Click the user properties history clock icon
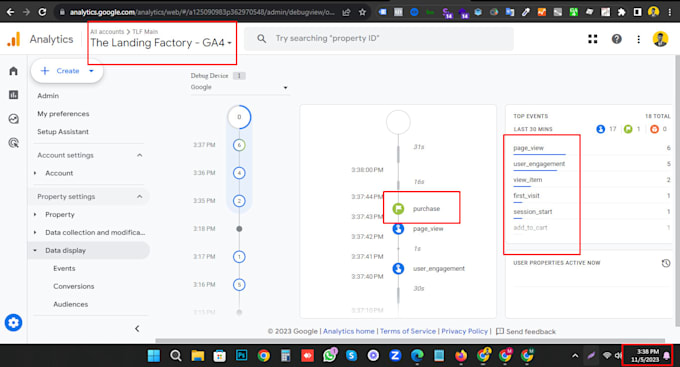Screen dimensions: 680x367 pyautogui.click(x=666, y=263)
